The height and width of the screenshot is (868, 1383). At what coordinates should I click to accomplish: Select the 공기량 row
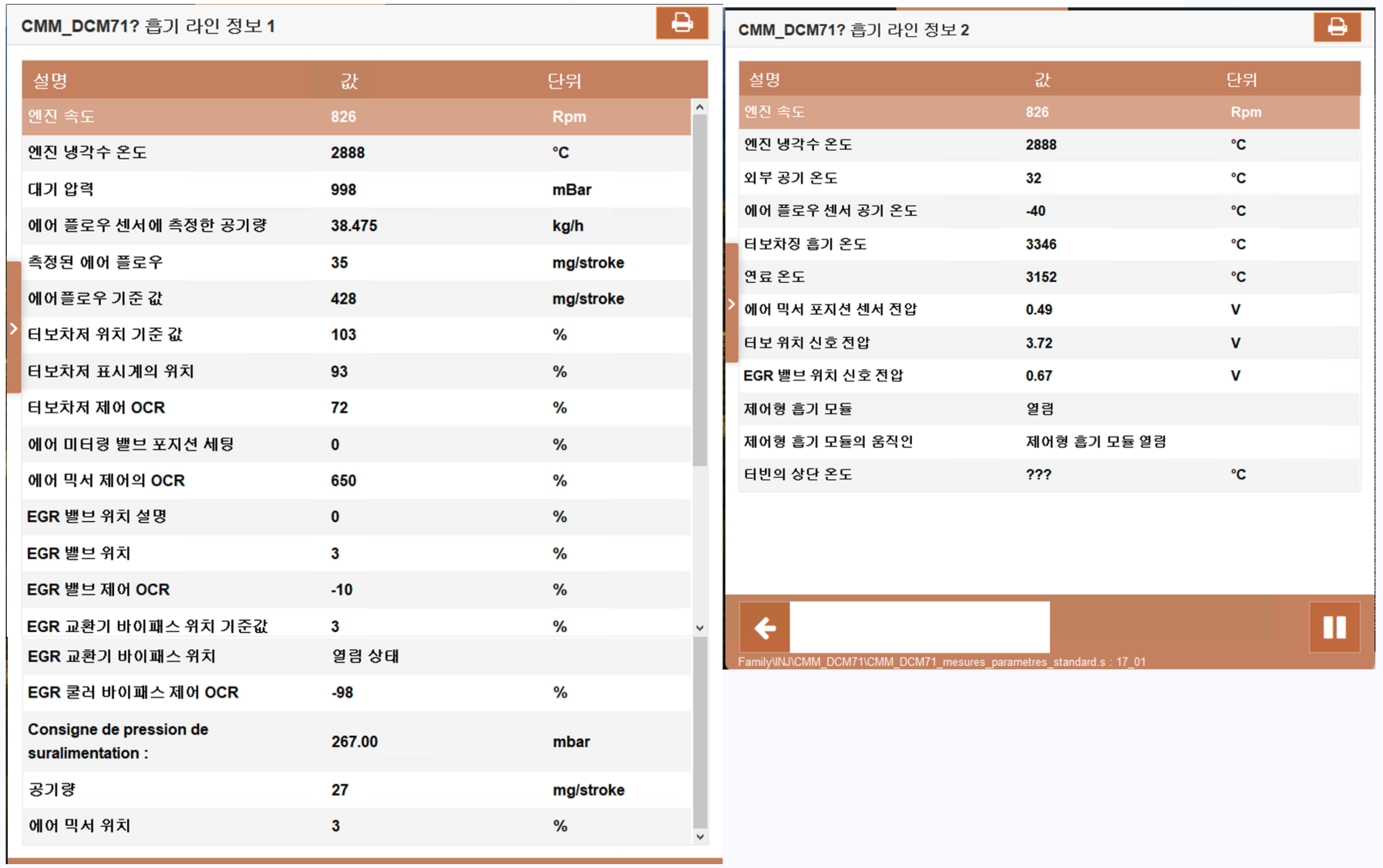(x=356, y=789)
